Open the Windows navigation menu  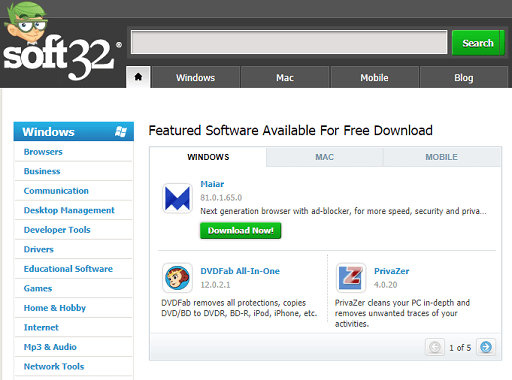(196, 77)
